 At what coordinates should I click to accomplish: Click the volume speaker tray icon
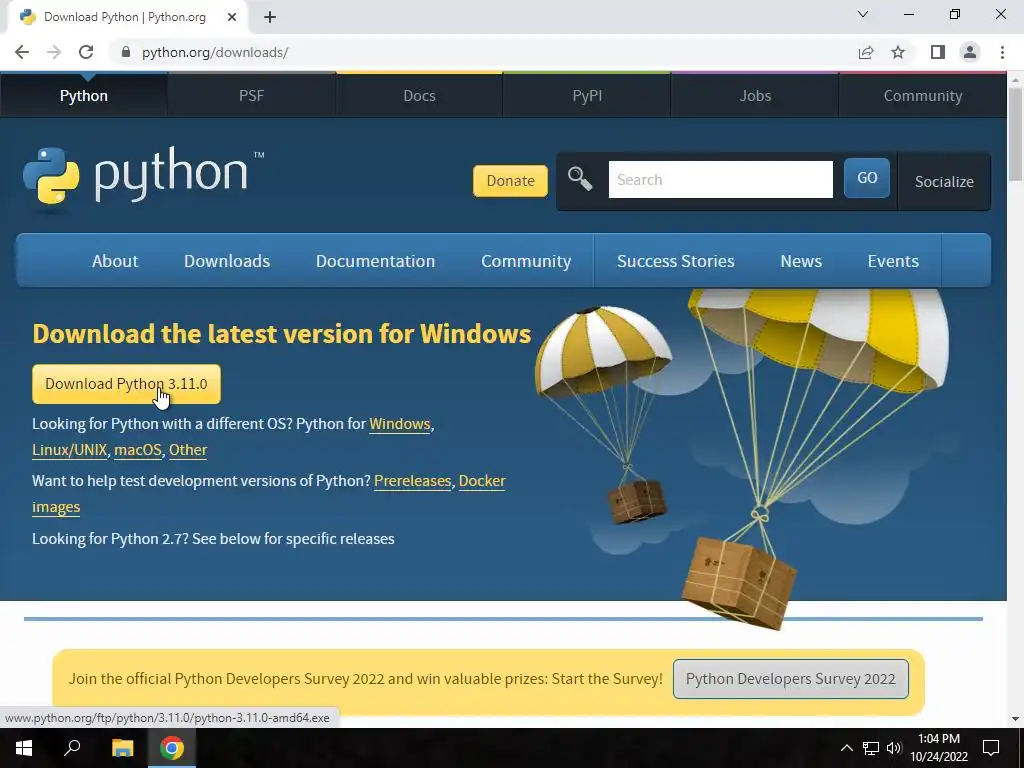coord(894,748)
